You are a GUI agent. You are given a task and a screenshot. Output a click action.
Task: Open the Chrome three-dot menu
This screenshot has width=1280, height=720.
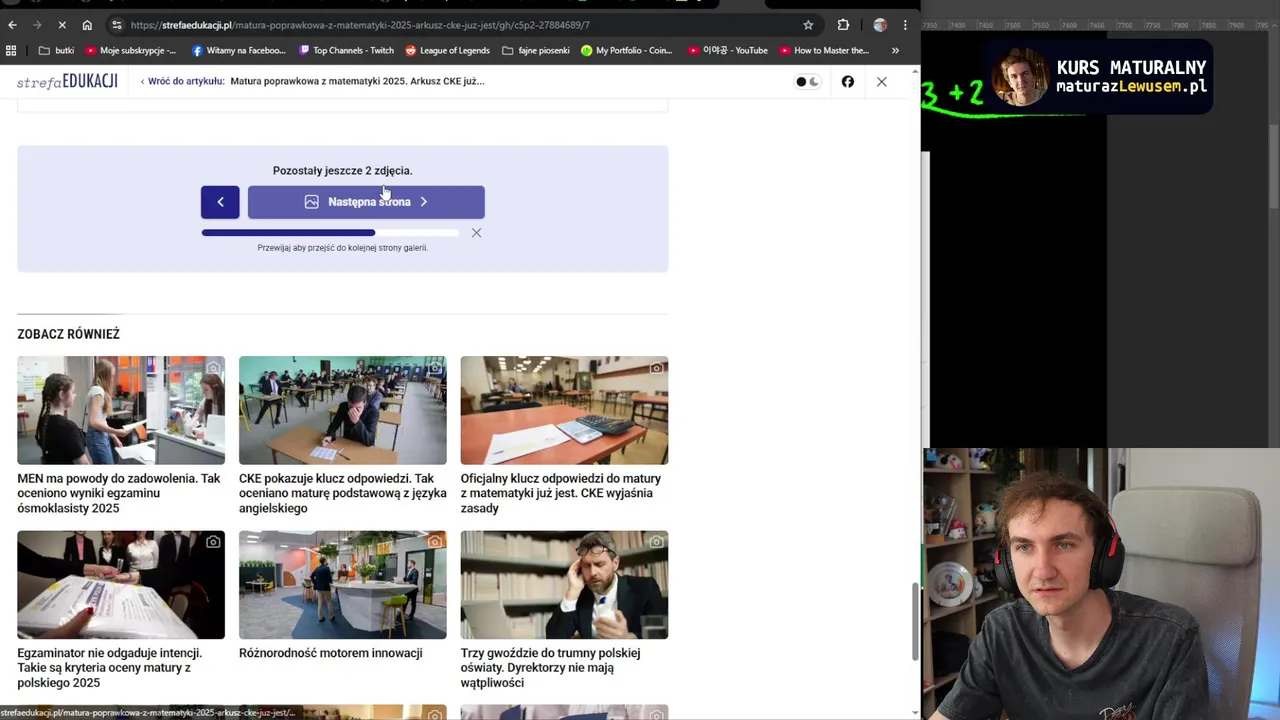(905, 25)
